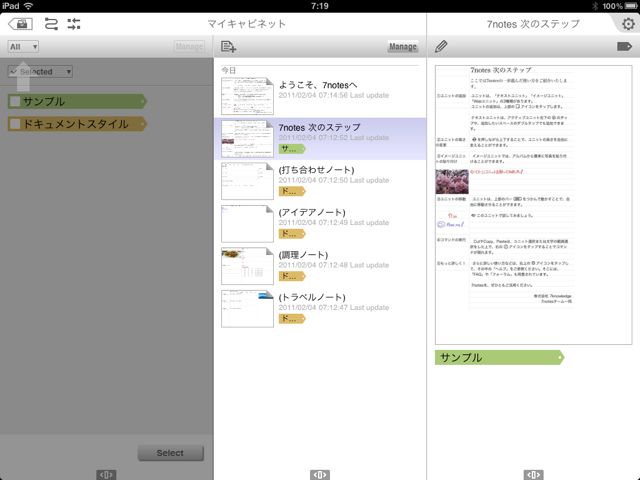Open the document preview page
This screenshot has width=640, height=480.
[533, 204]
